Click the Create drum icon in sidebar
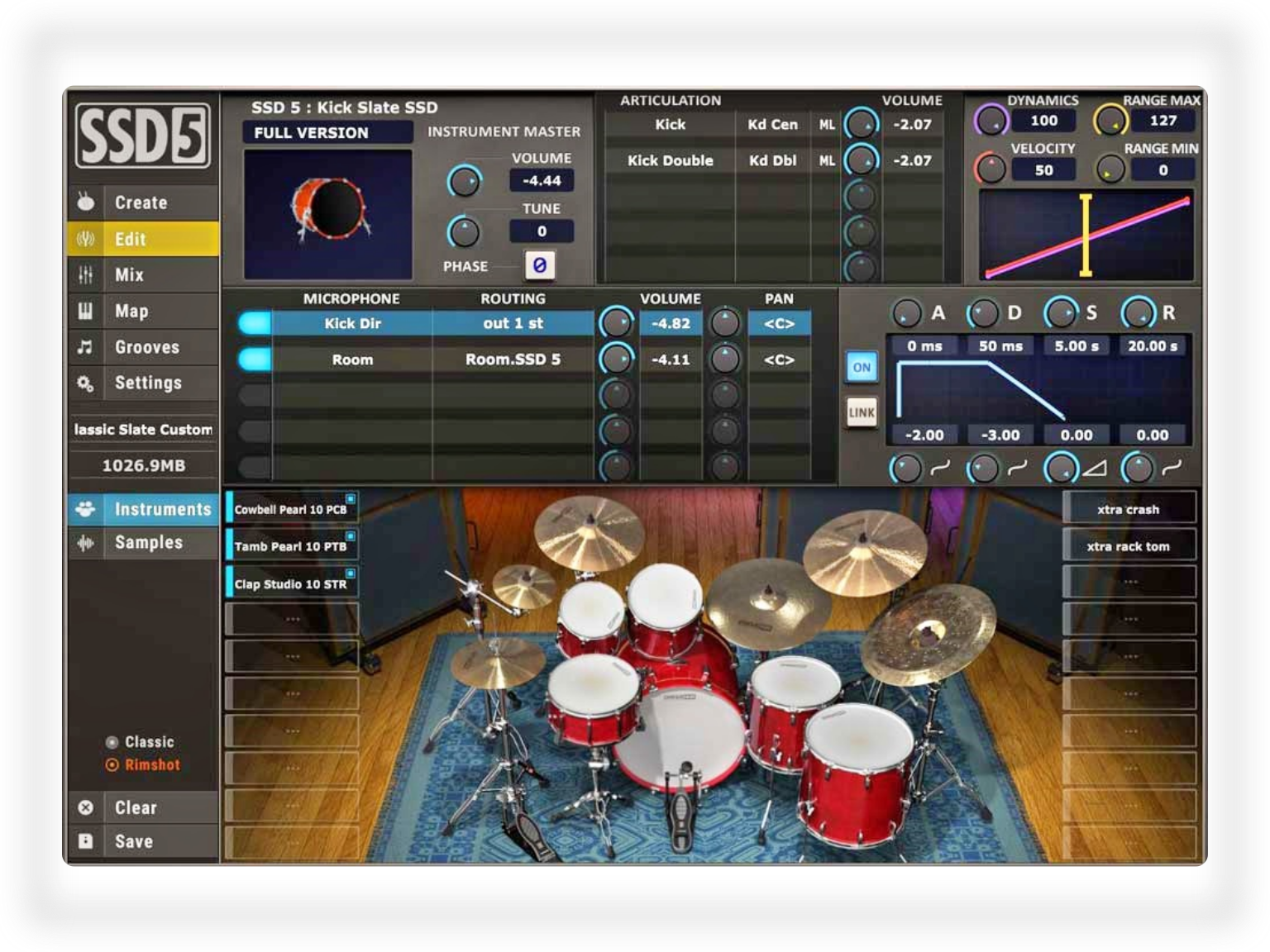 86,202
